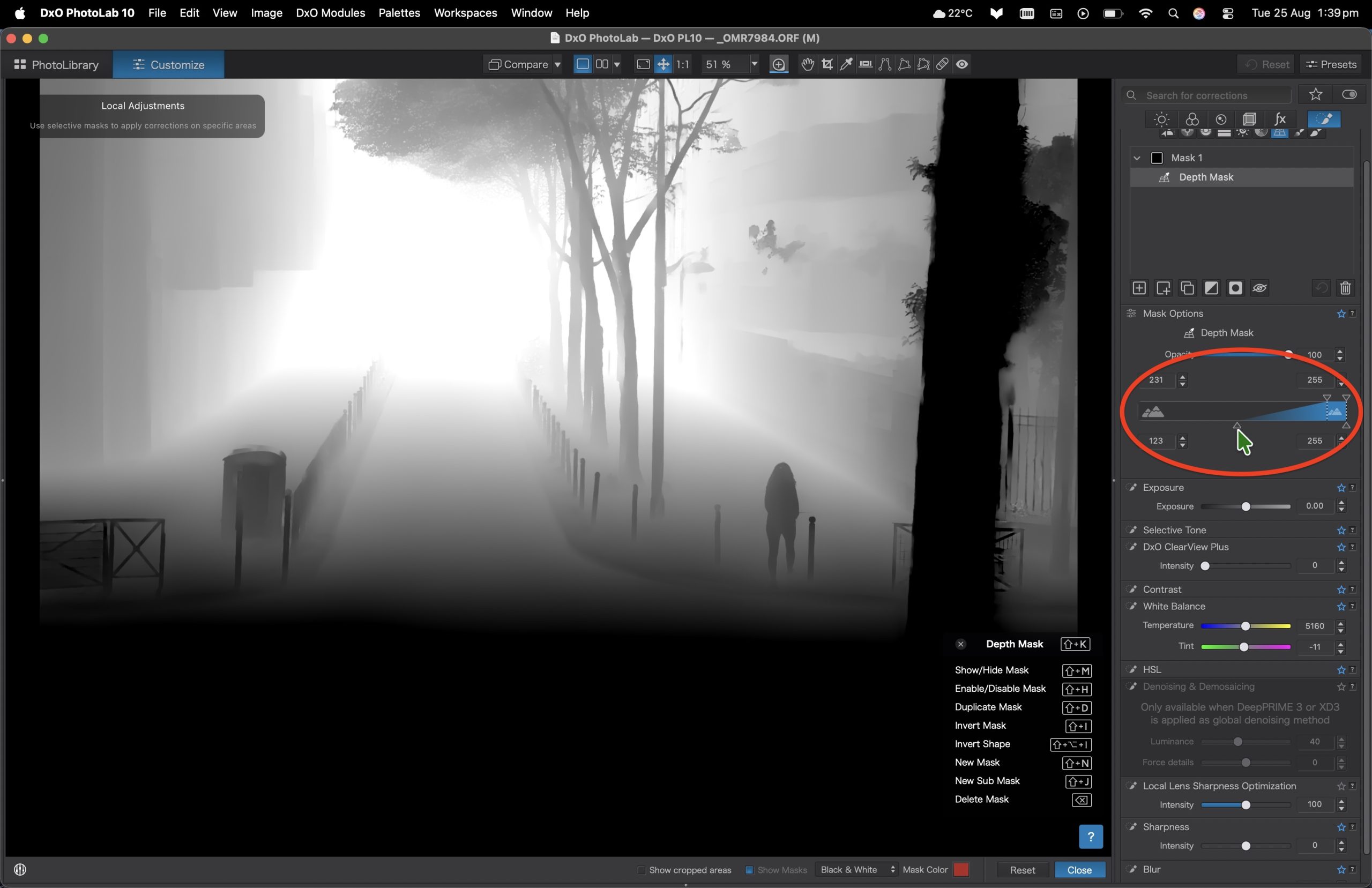
Task: Click the invert shape circle icon
Action: (x=1235, y=288)
